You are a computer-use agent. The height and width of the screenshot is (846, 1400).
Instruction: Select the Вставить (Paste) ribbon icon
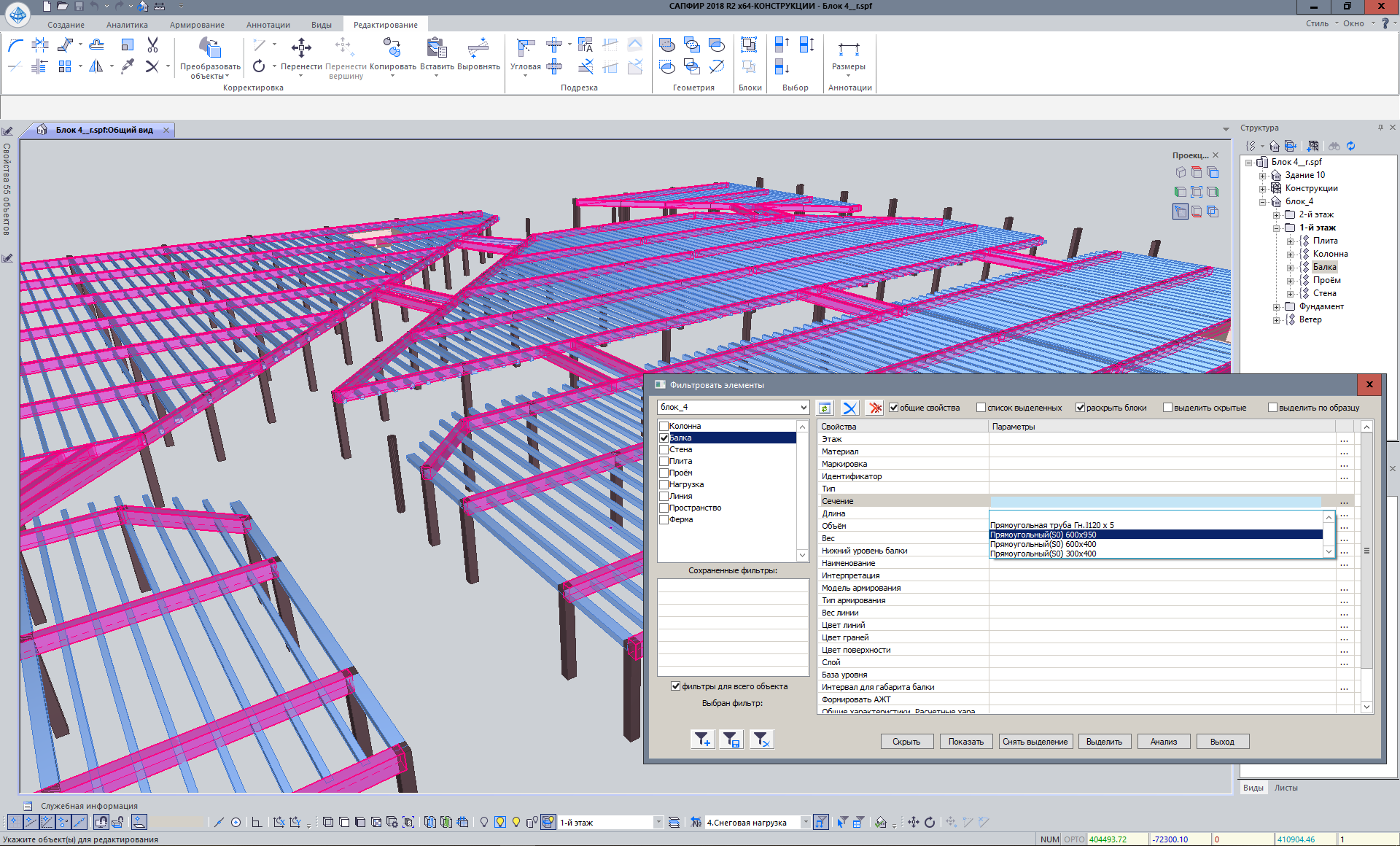(437, 49)
